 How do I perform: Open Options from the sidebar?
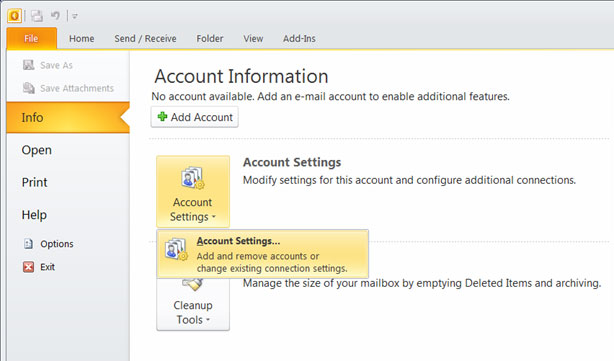pyautogui.click(x=57, y=244)
